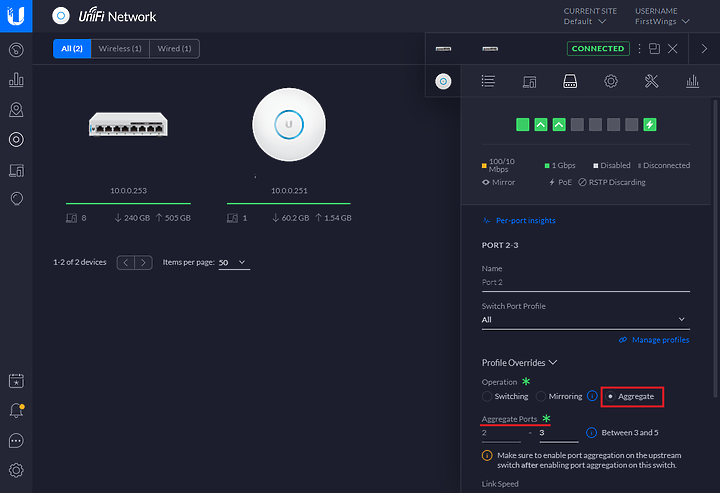
Task: Open device panel Details list icon
Action: point(488,82)
